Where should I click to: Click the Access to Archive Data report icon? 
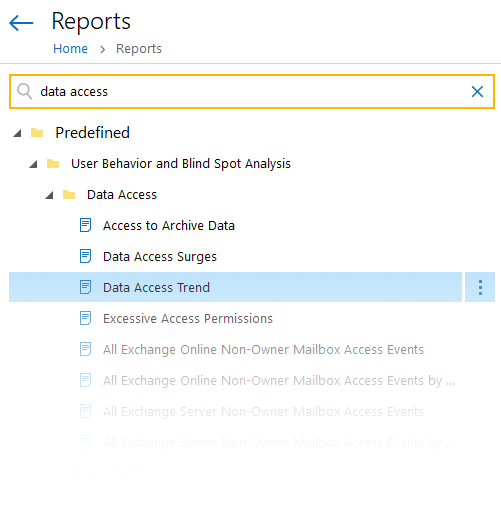coord(85,225)
